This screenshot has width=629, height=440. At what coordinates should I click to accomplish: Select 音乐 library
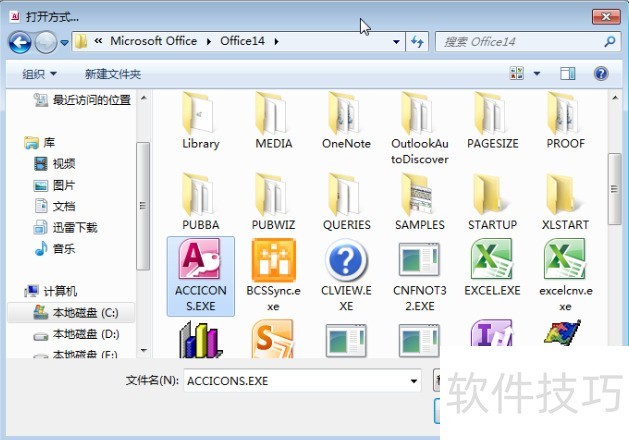tap(55, 249)
